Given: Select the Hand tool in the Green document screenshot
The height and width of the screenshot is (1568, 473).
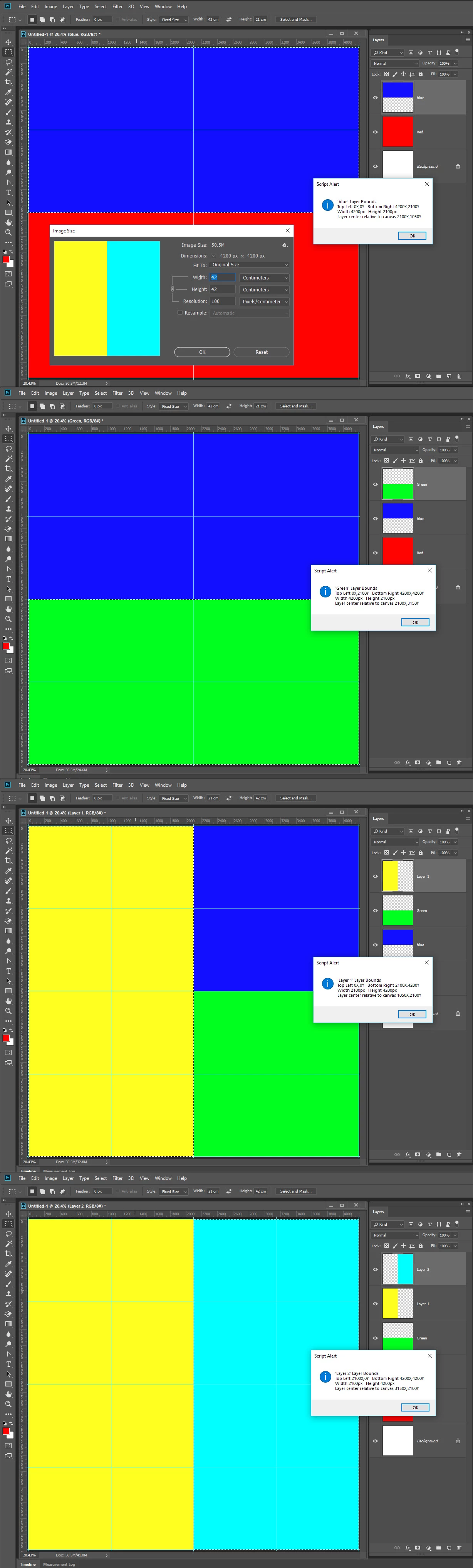Looking at the screenshot, I should [8, 609].
